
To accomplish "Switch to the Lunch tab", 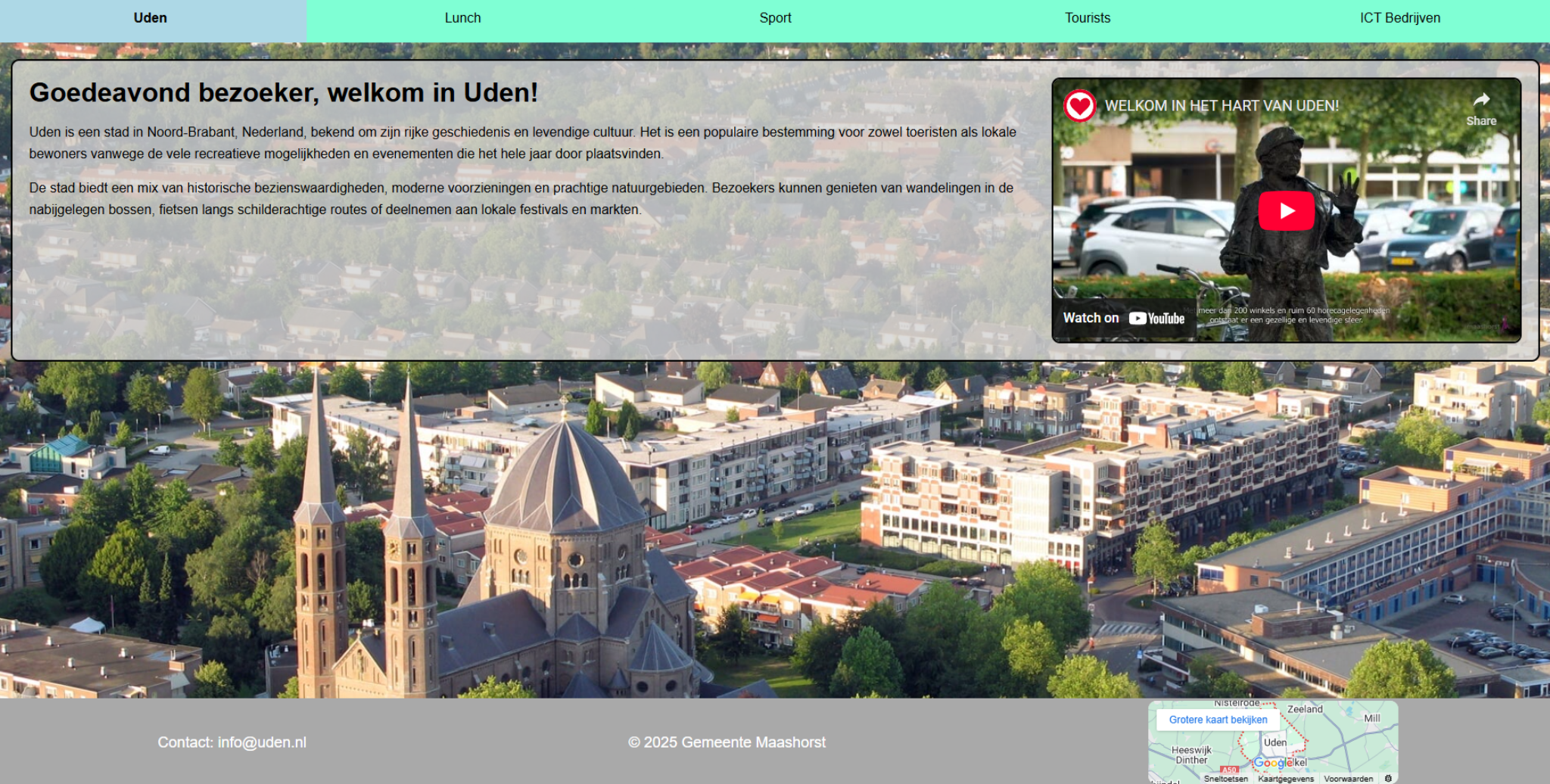I will (462, 17).
